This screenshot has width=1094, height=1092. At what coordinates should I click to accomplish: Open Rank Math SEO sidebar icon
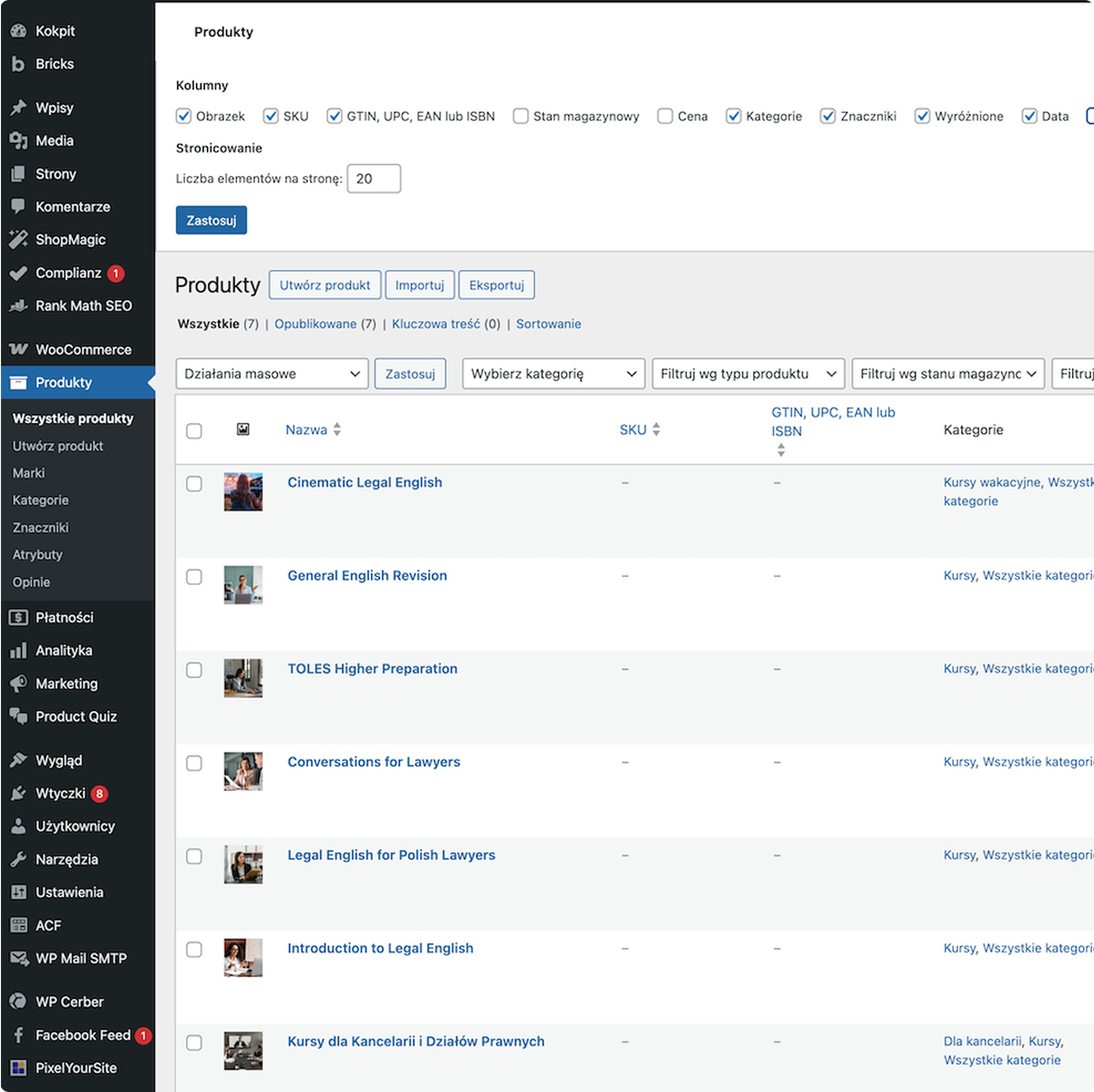tap(18, 306)
